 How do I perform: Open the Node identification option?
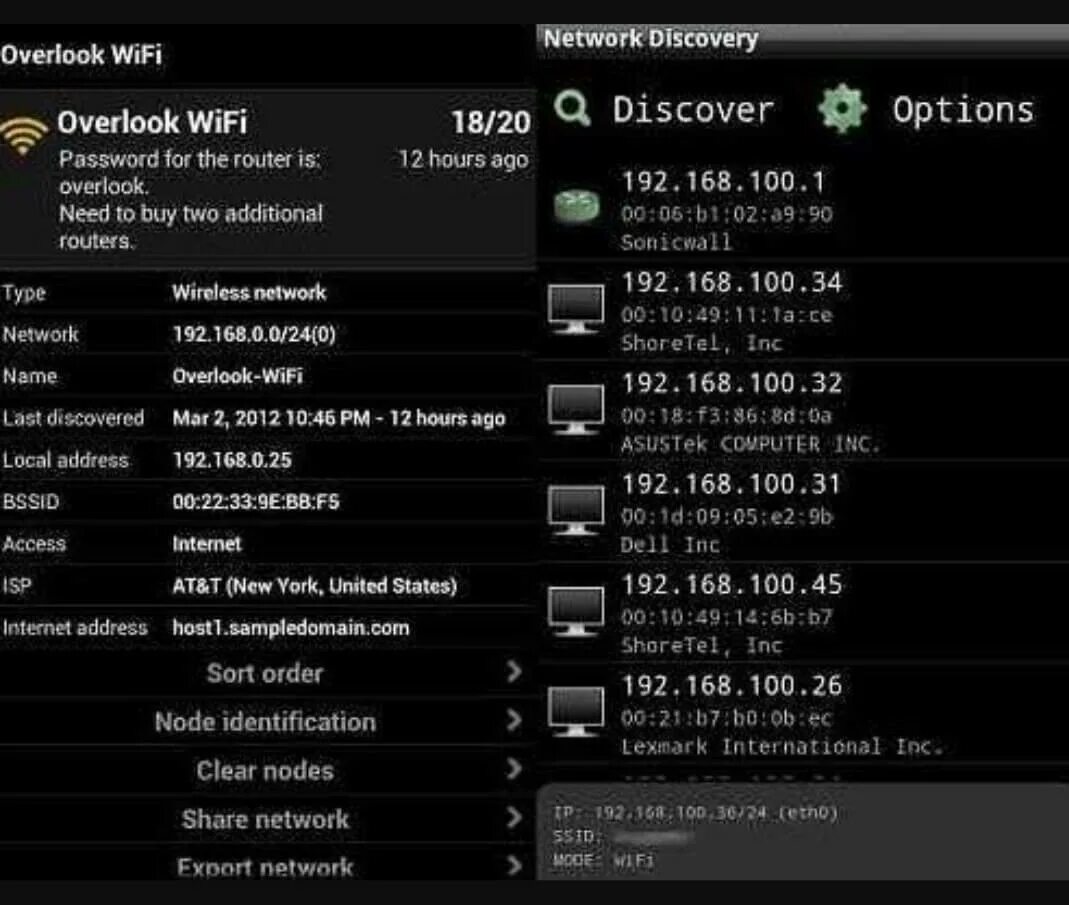pyautogui.click(x=265, y=722)
